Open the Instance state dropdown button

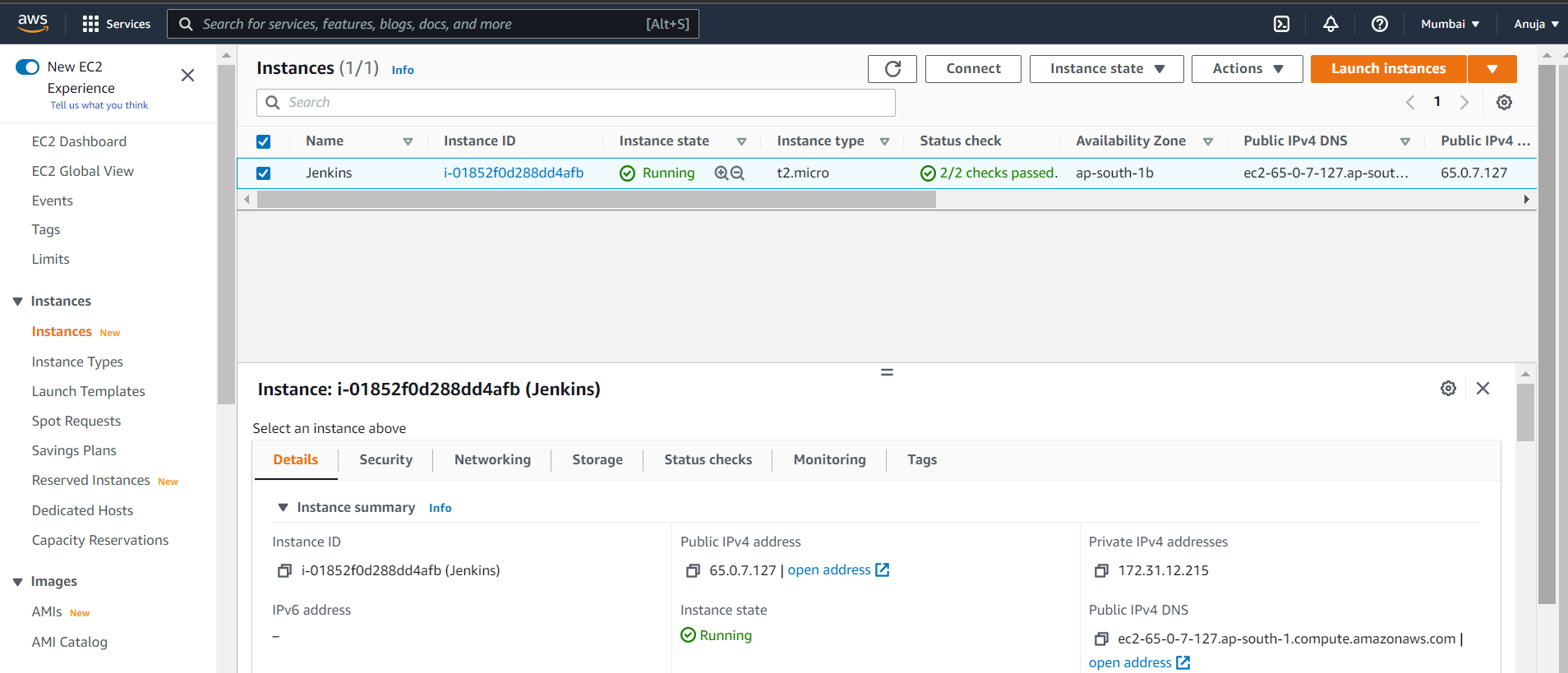point(1106,69)
